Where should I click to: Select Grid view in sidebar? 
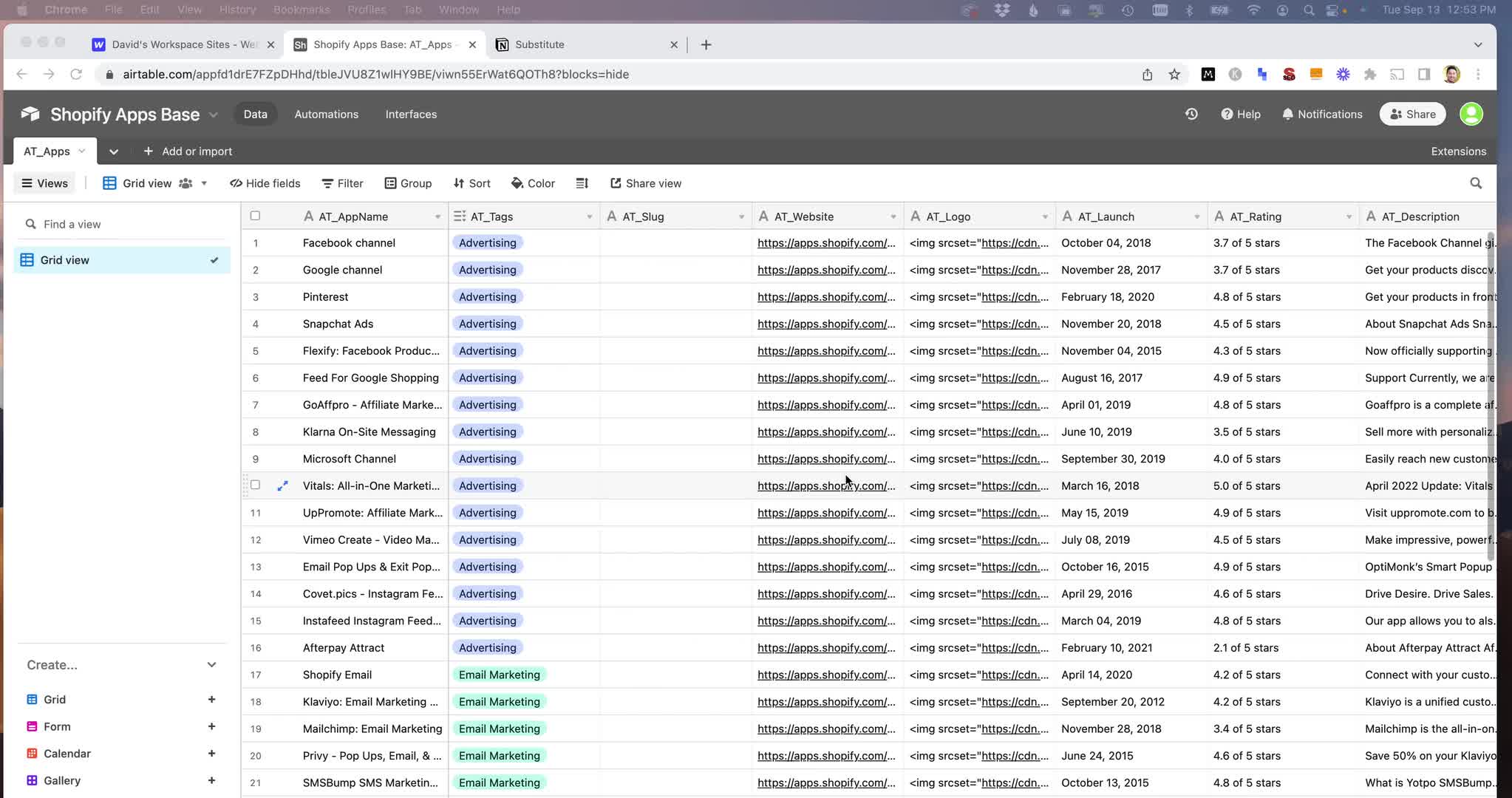(x=122, y=259)
